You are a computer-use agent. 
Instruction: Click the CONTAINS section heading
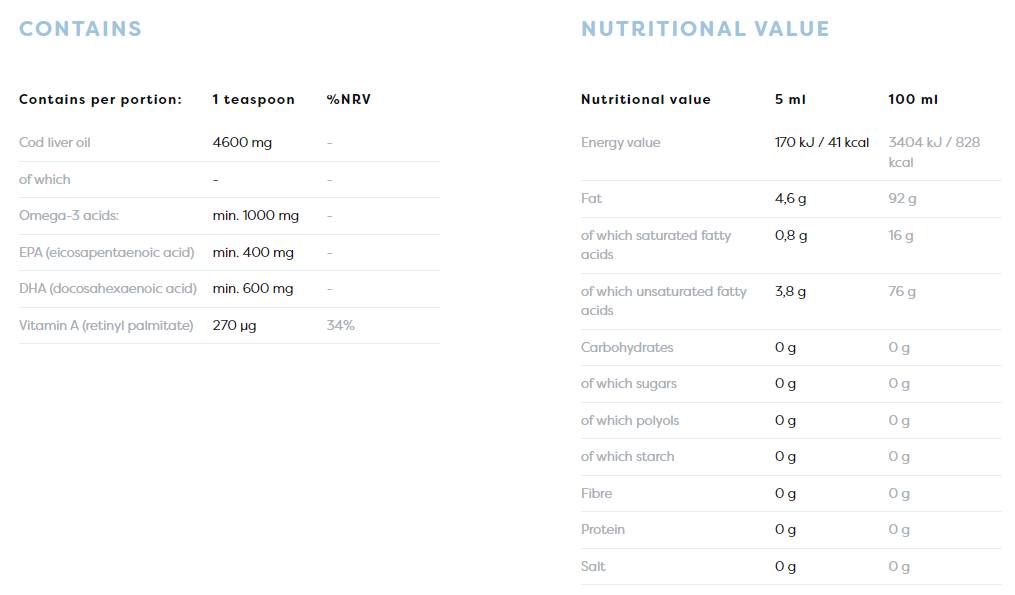pyautogui.click(x=80, y=29)
